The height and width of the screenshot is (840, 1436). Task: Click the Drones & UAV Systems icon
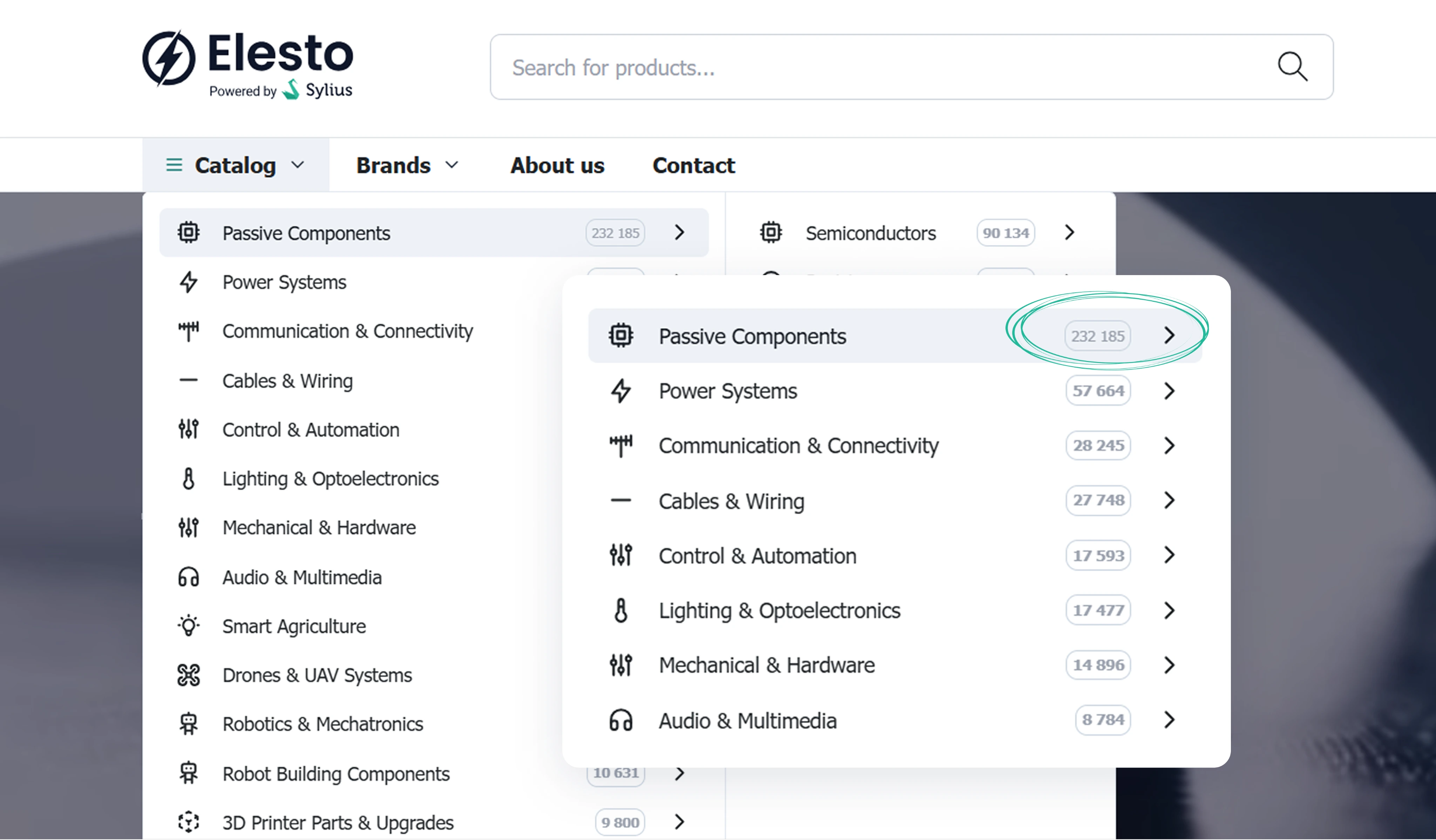[189, 675]
